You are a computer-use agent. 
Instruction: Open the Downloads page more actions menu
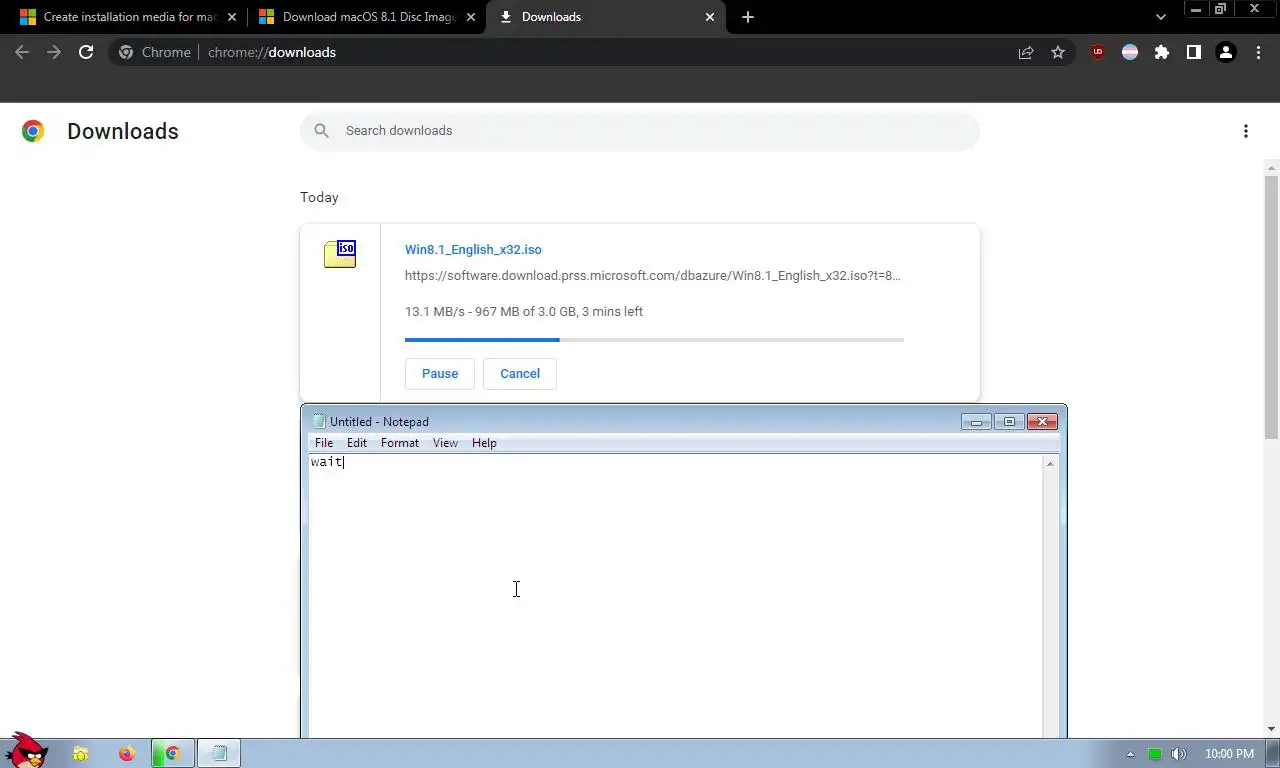[1246, 131]
